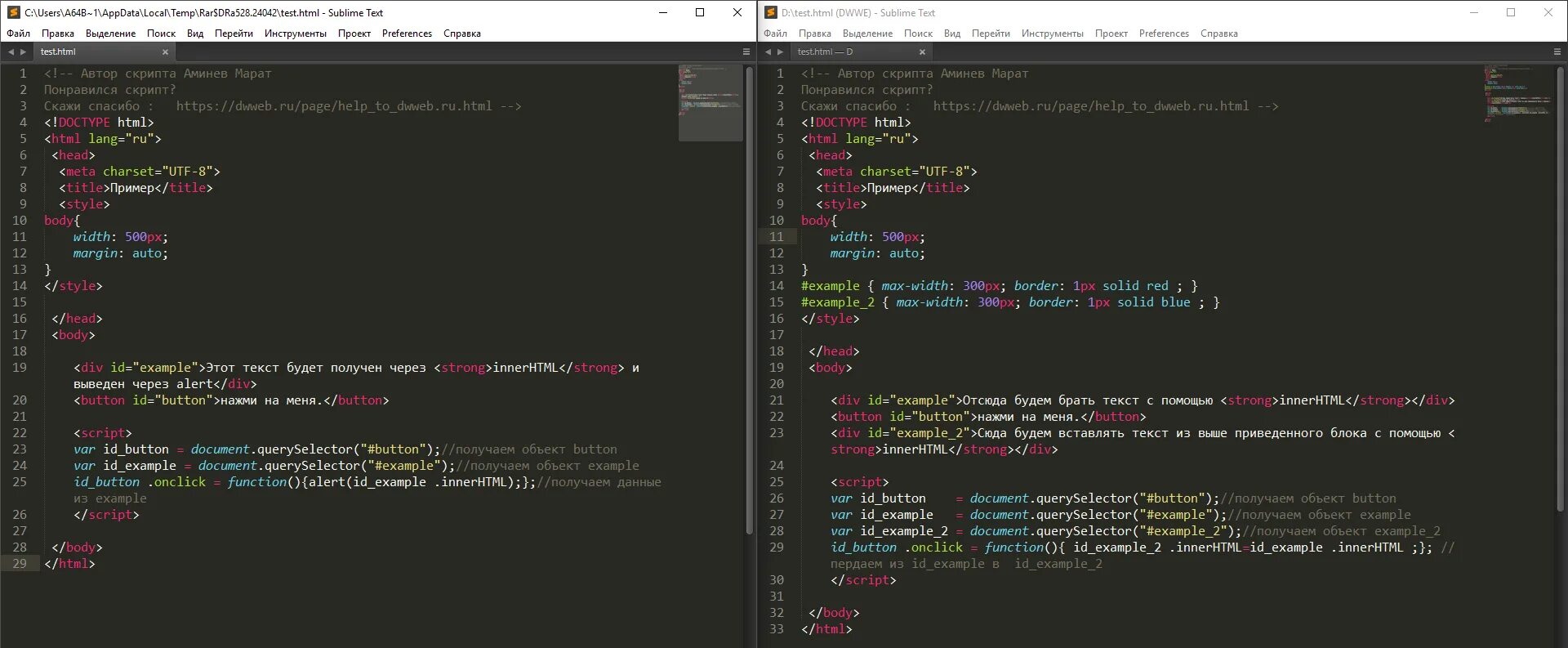Open the Поиск menu in right window

tap(918, 34)
